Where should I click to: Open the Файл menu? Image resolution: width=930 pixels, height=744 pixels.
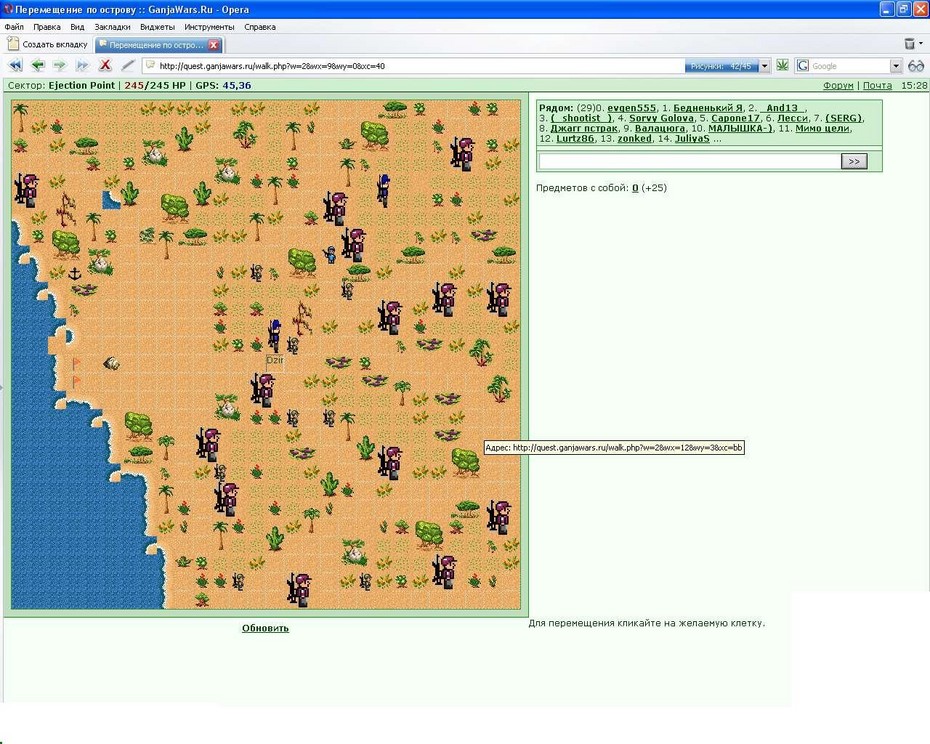pyautogui.click(x=14, y=27)
